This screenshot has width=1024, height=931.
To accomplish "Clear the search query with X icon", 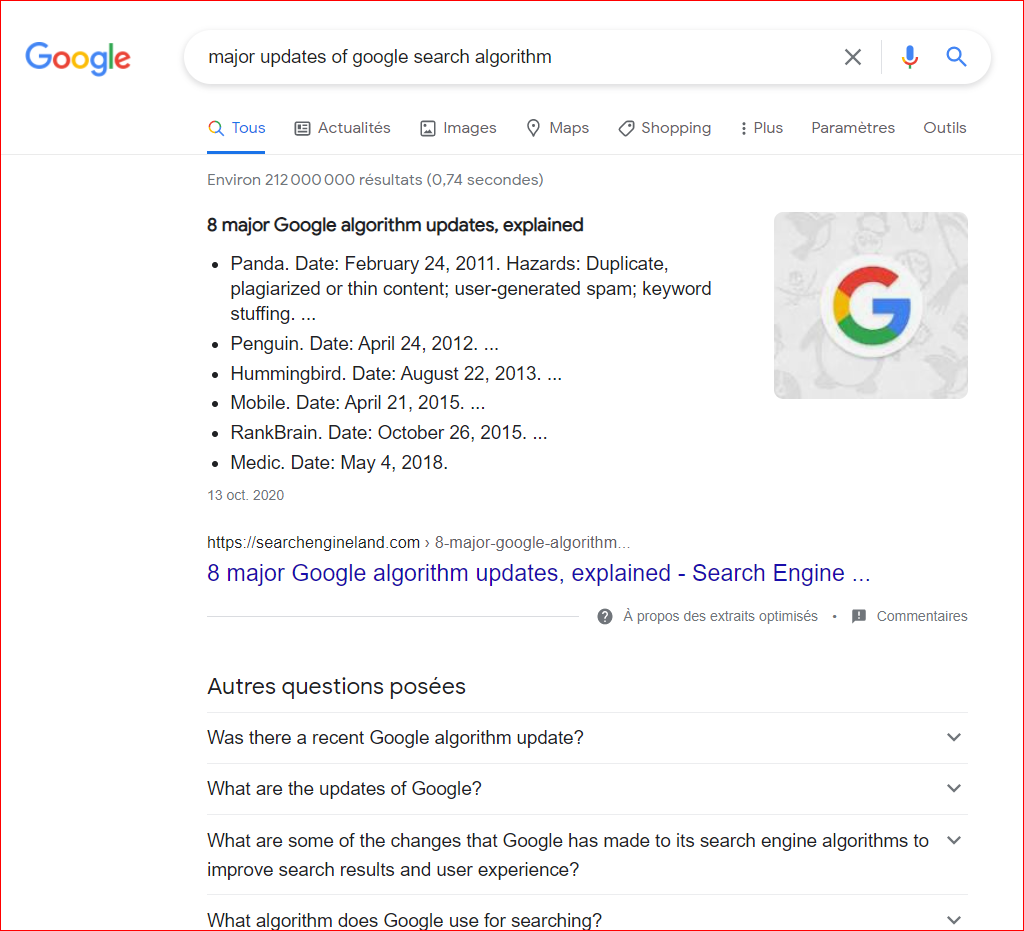I will (853, 57).
